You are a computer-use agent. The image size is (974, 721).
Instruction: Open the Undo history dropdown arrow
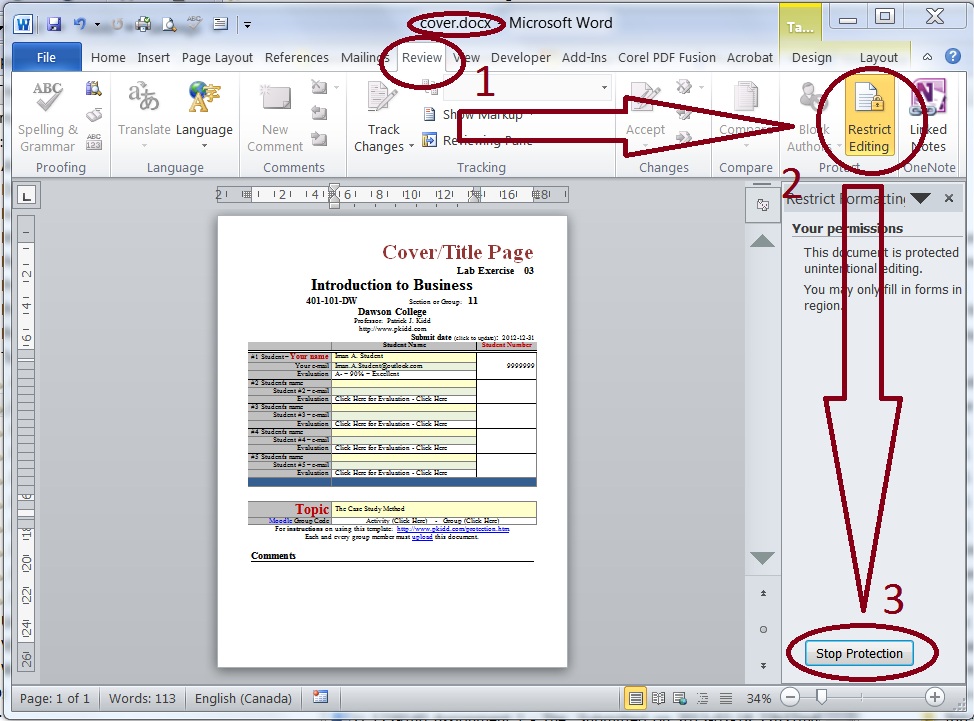(x=98, y=25)
